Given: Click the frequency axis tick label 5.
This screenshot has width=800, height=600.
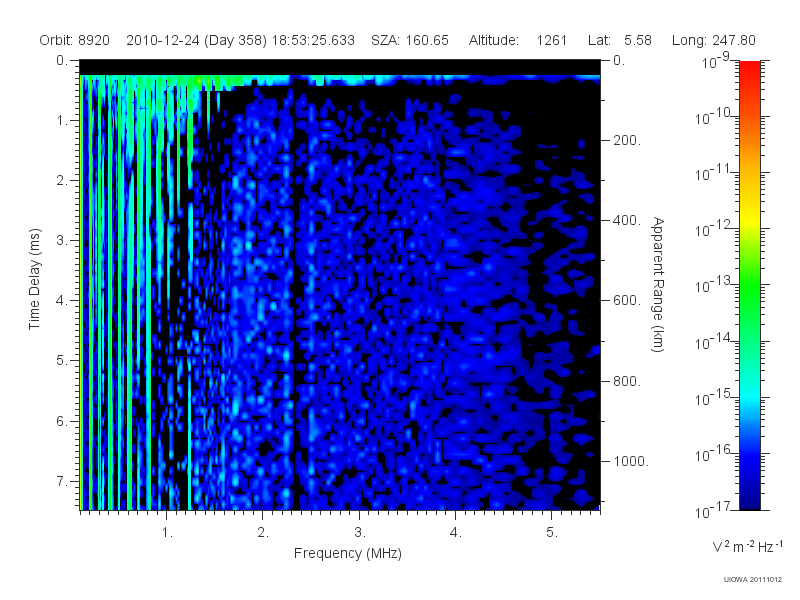Looking at the screenshot, I should point(552,533).
